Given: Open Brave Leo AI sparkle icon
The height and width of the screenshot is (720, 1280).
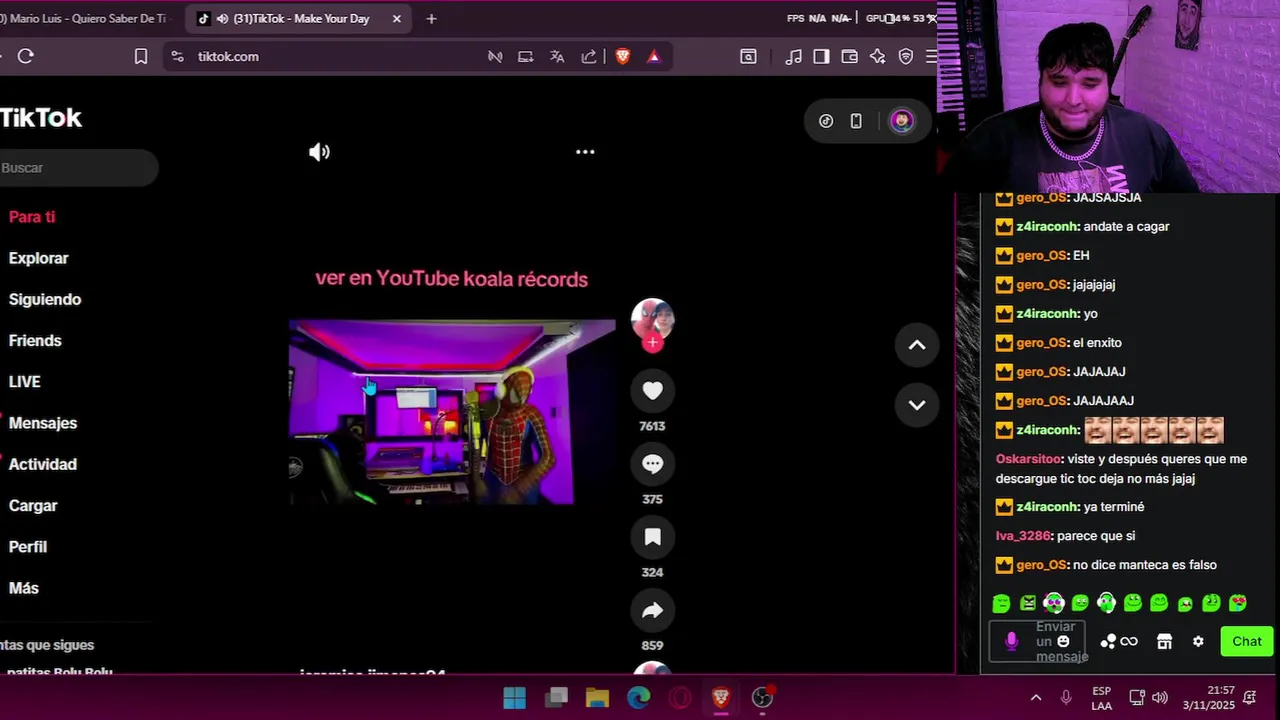Looking at the screenshot, I should (x=877, y=57).
